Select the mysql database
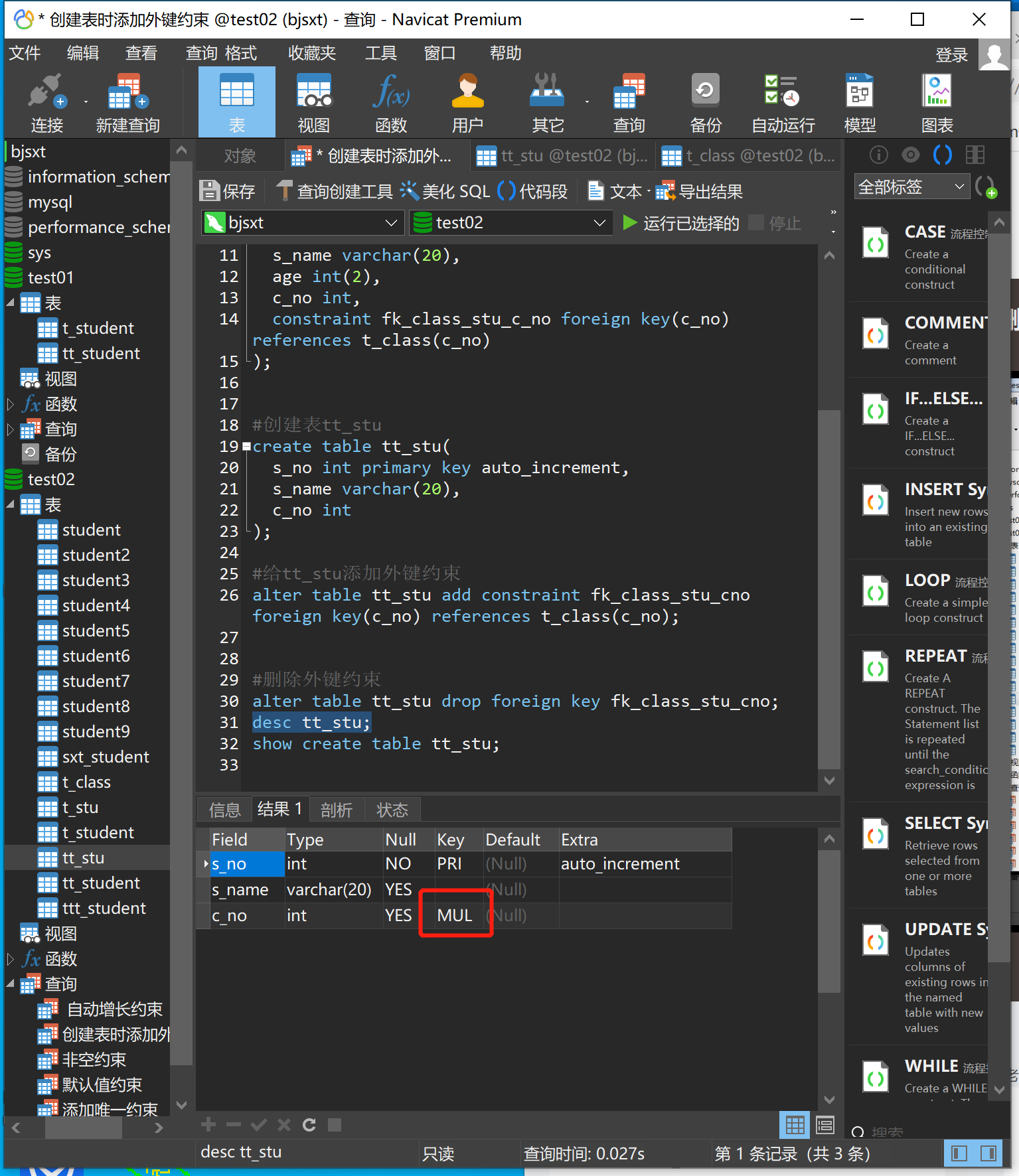This screenshot has width=1019, height=1176. pyautogui.click(x=49, y=202)
